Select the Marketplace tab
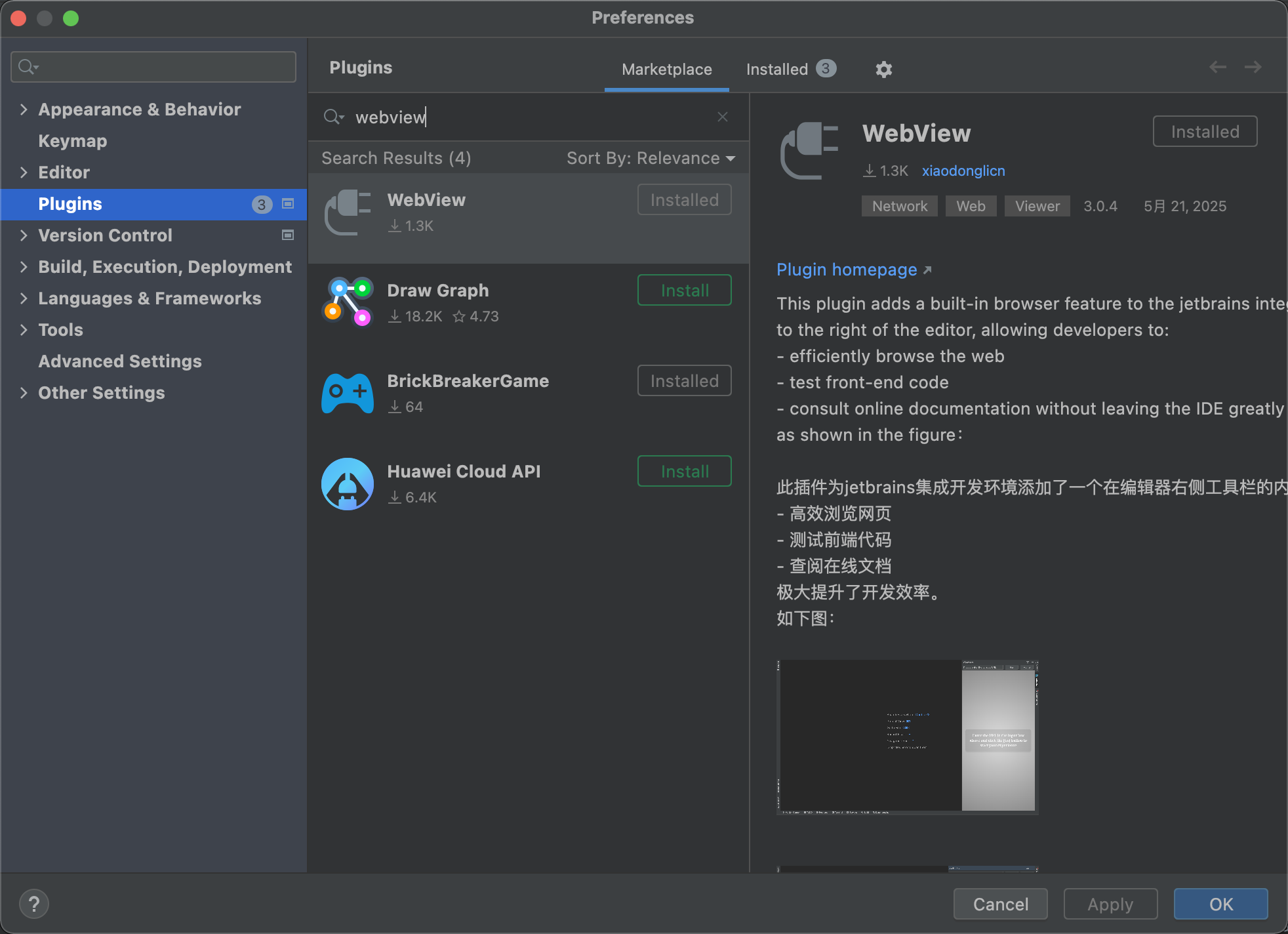Image resolution: width=1288 pixels, height=934 pixels. tap(666, 69)
